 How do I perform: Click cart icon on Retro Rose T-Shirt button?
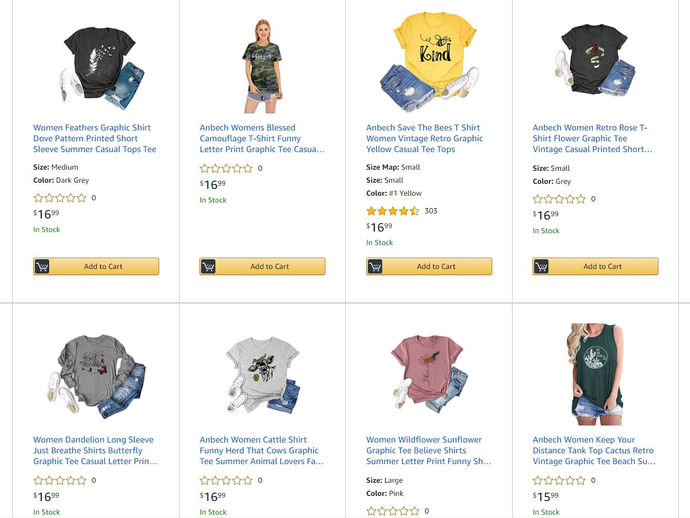[541, 267]
